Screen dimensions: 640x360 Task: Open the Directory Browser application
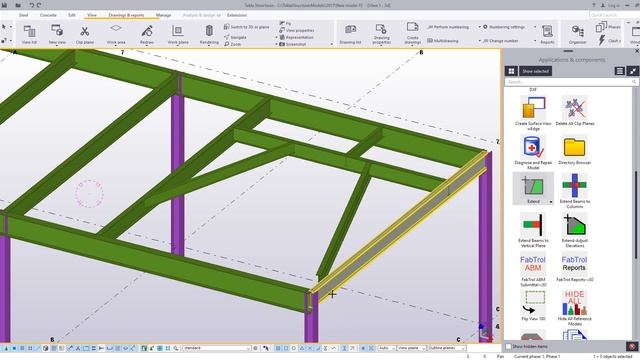[x=575, y=150]
